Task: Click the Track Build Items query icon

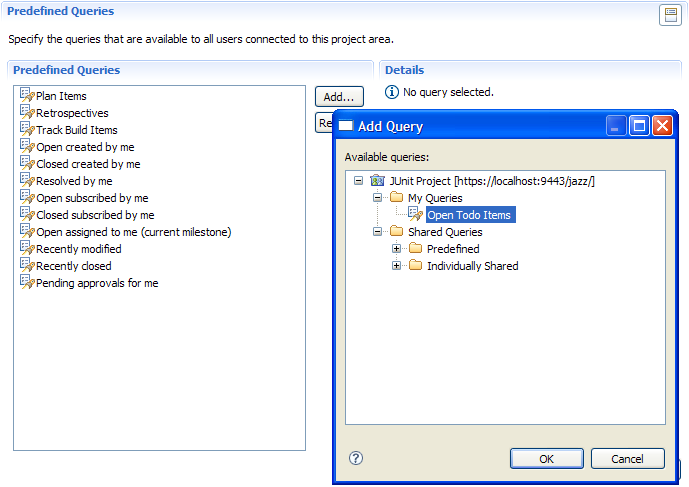Action: pyautogui.click(x=27, y=129)
